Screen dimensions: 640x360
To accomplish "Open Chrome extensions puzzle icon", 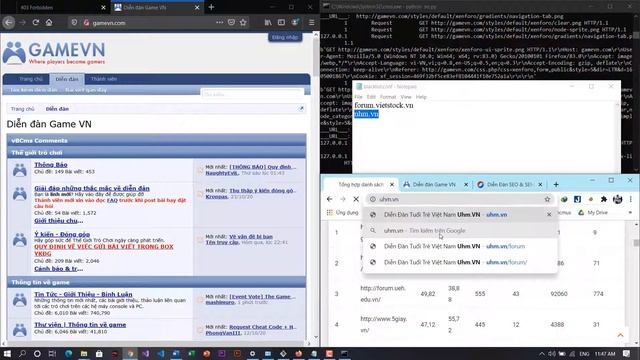I will tap(604, 199).
